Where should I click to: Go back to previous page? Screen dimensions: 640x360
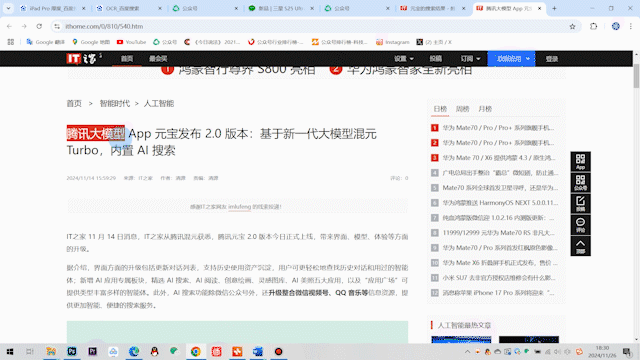[9, 26]
